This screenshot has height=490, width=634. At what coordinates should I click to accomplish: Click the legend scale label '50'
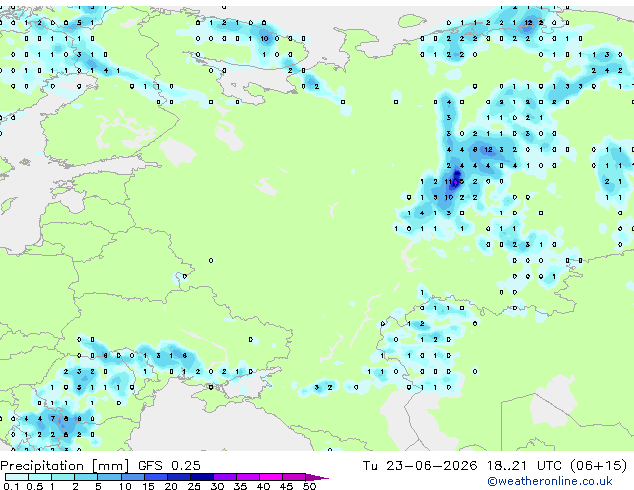point(309,486)
